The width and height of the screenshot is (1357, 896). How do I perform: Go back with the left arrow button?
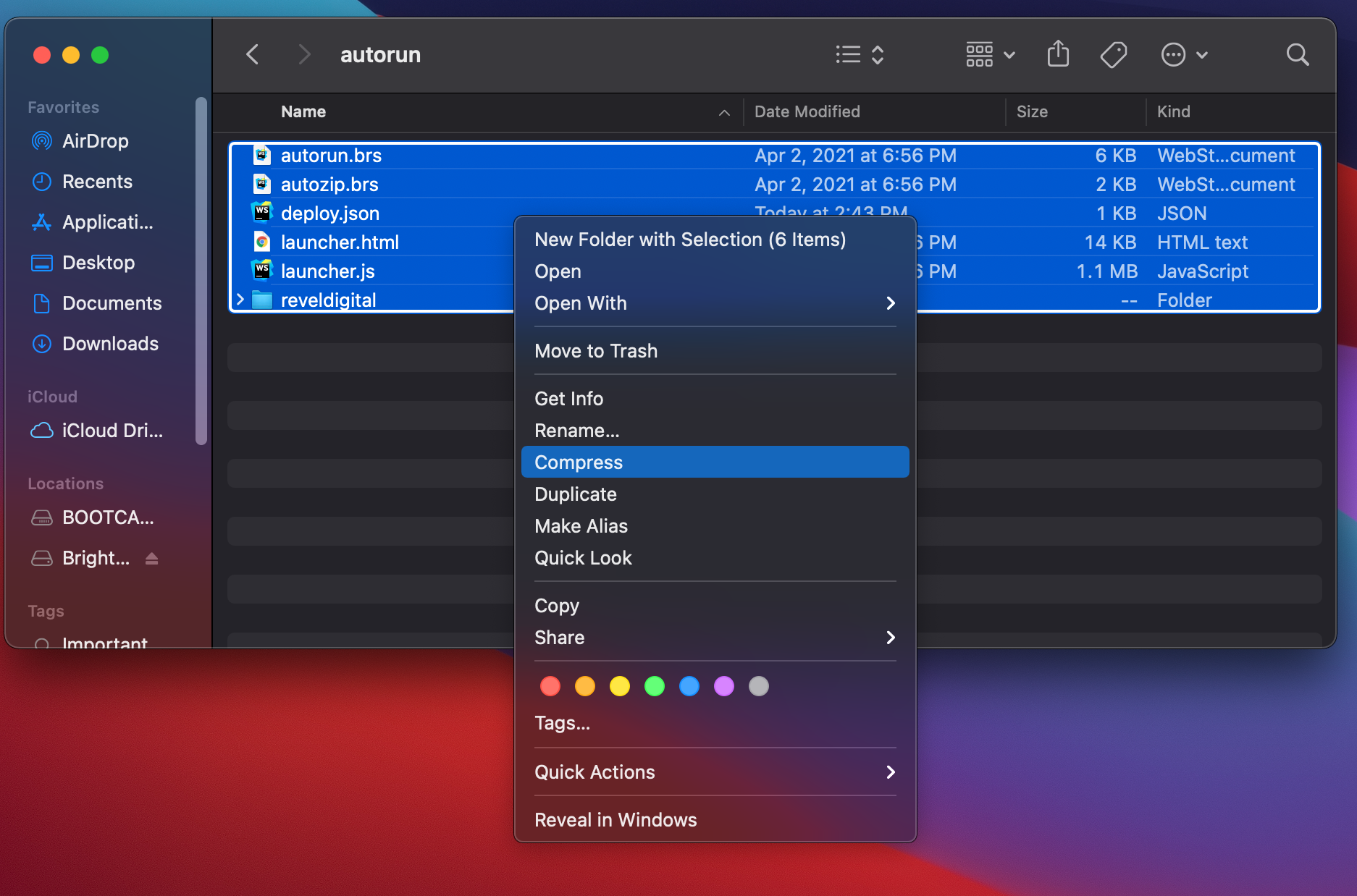tap(252, 54)
